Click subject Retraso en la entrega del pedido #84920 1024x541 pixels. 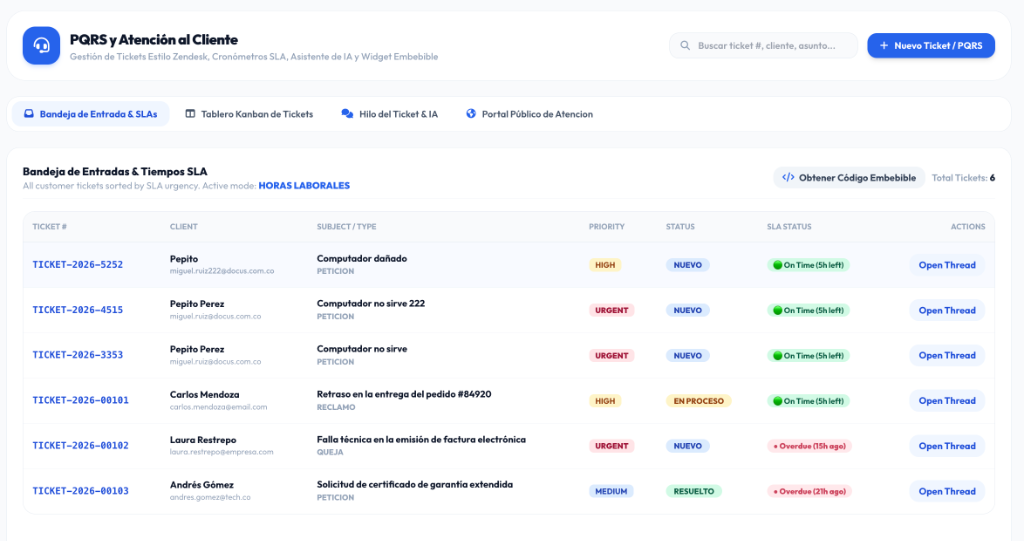[x=404, y=394]
